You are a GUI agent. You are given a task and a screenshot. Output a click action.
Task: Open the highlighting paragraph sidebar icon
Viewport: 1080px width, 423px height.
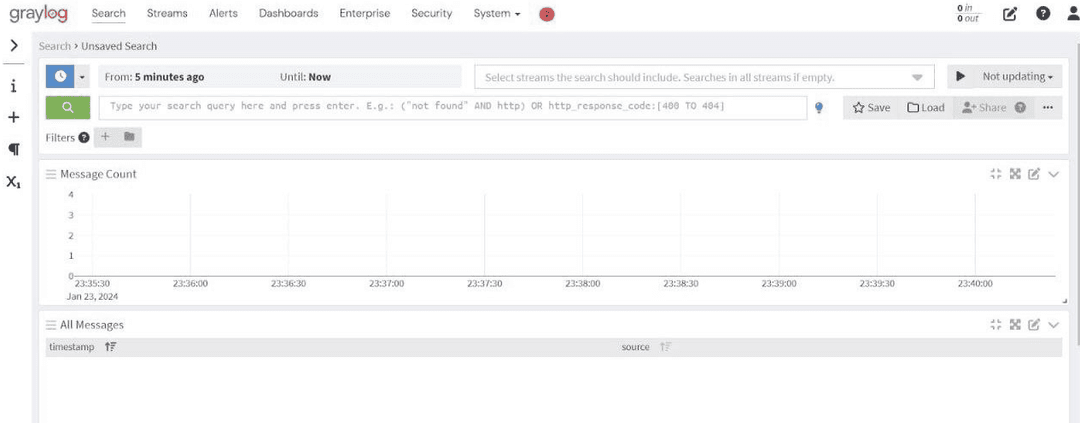point(13,149)
